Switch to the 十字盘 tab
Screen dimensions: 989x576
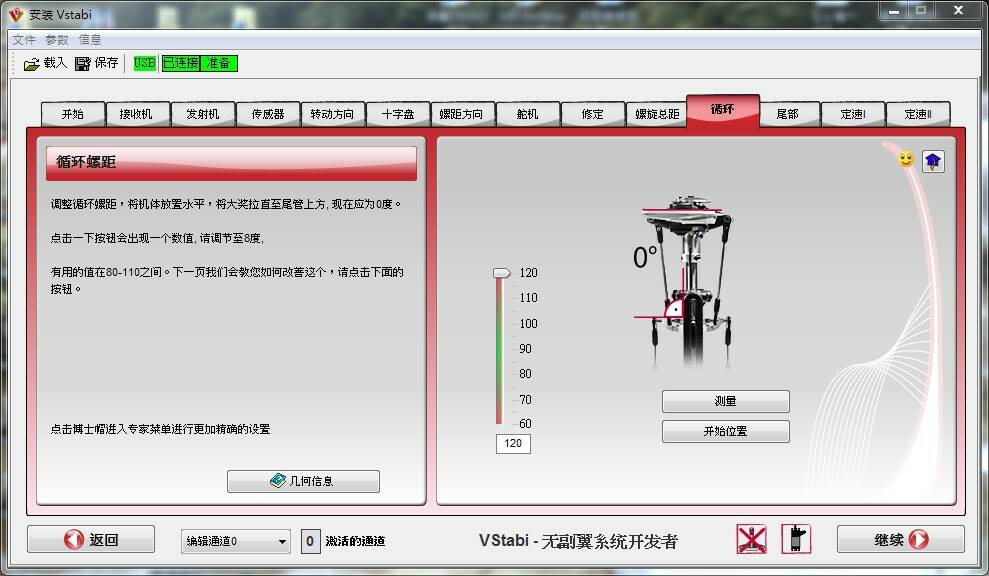coord(398,114)
